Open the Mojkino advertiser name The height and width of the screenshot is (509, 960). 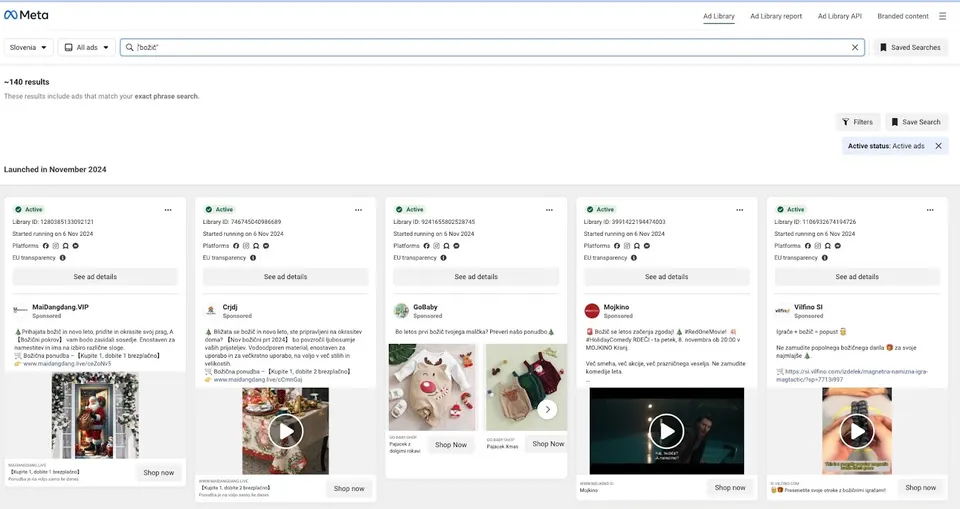[616, 307]
